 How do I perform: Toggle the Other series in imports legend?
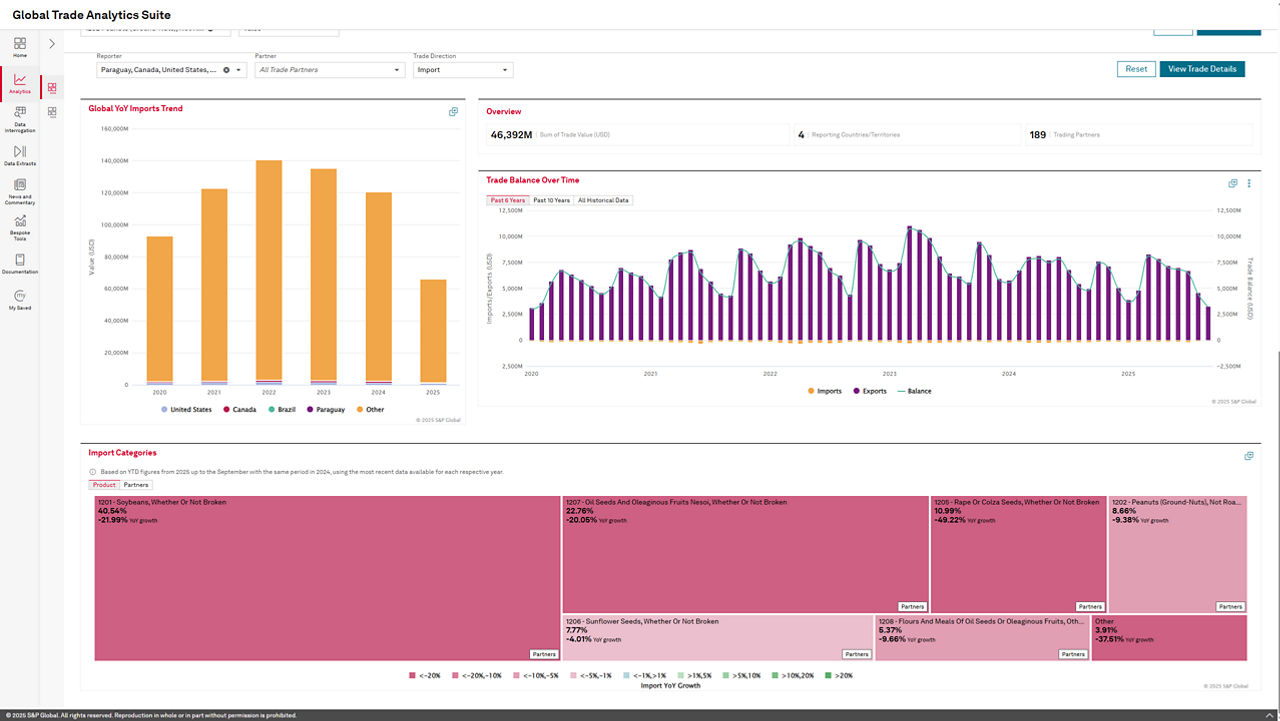[x=369, y=409]
